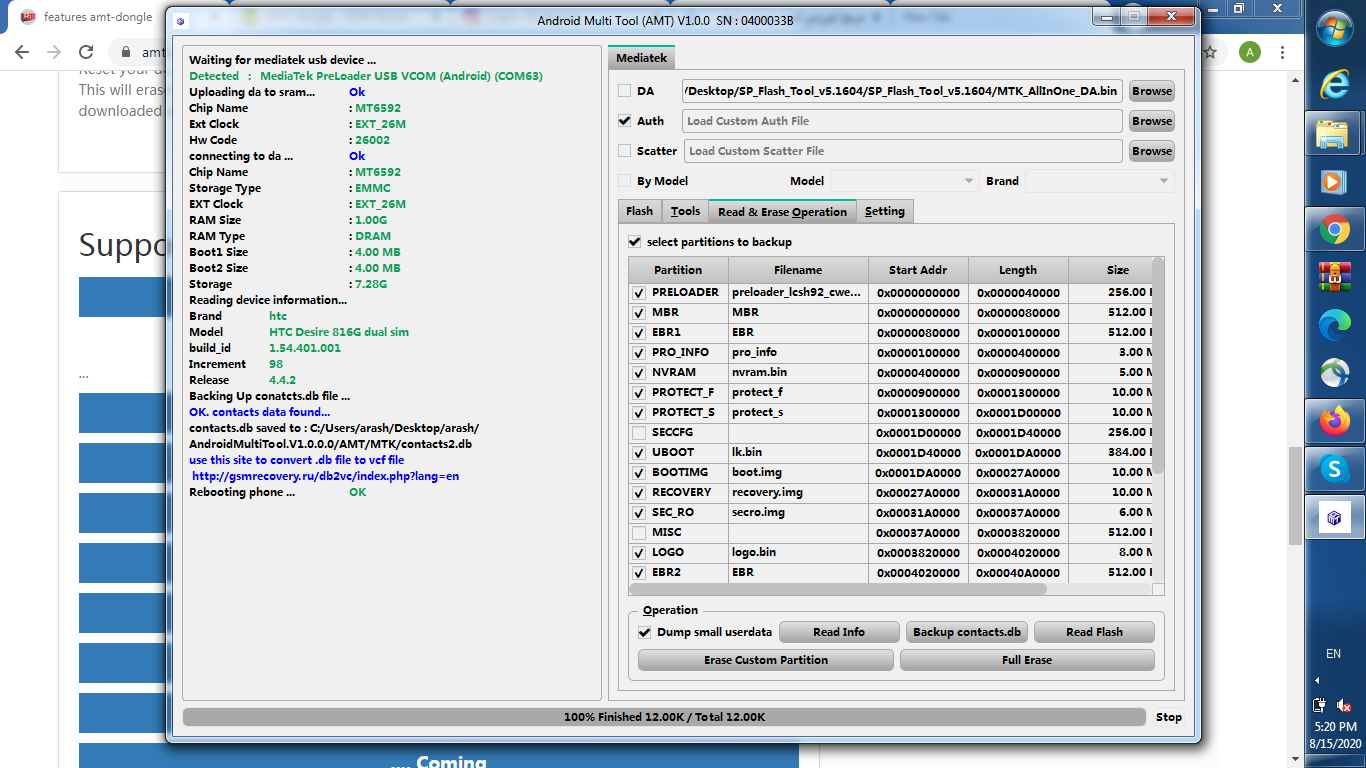Image resolution: width=1366 pixels, height=768 pixels.
Task: Click the Full Erase button
Action: [x=1027, y=660]
